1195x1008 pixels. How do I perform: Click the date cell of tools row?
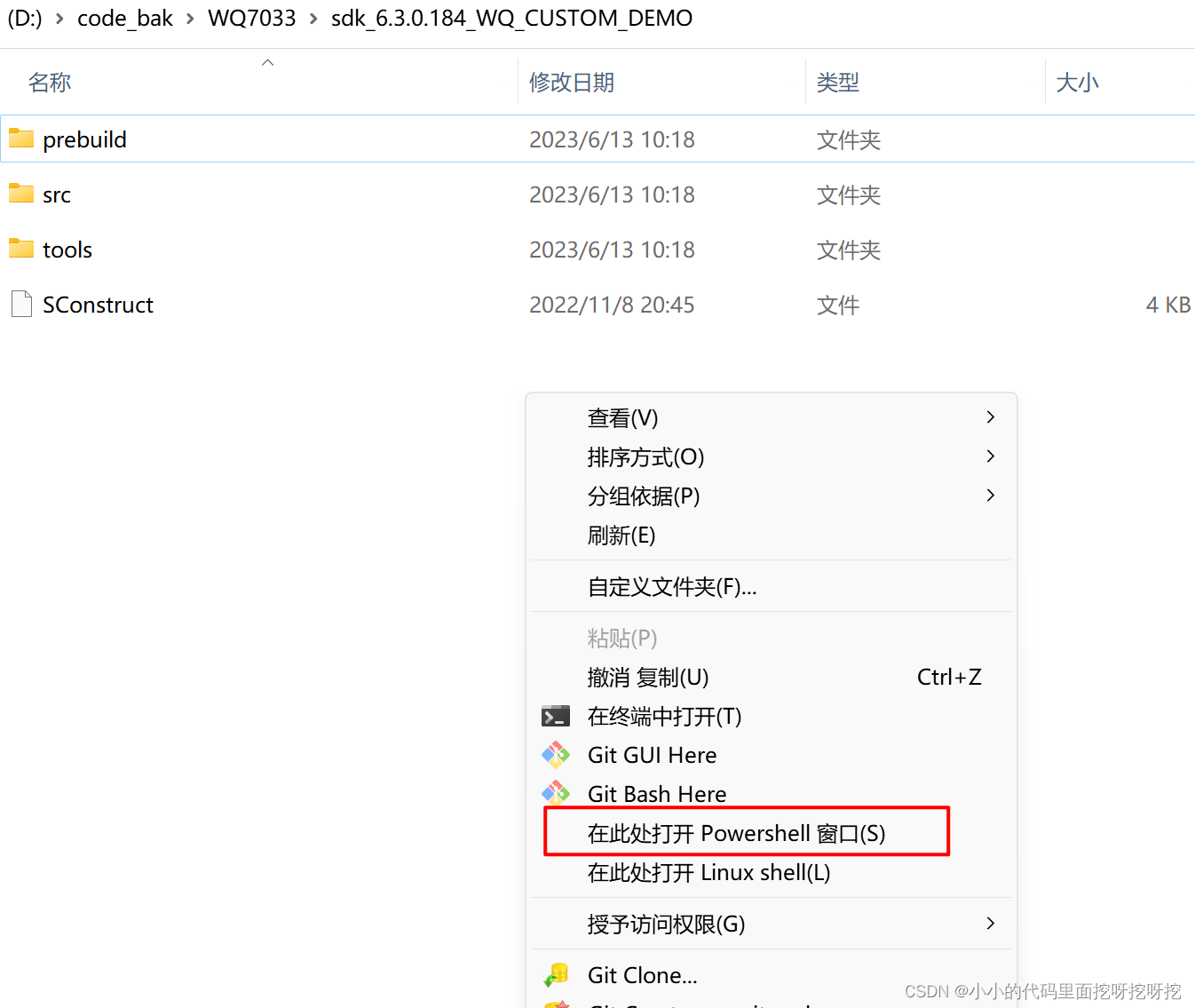(x=612, y=250)
